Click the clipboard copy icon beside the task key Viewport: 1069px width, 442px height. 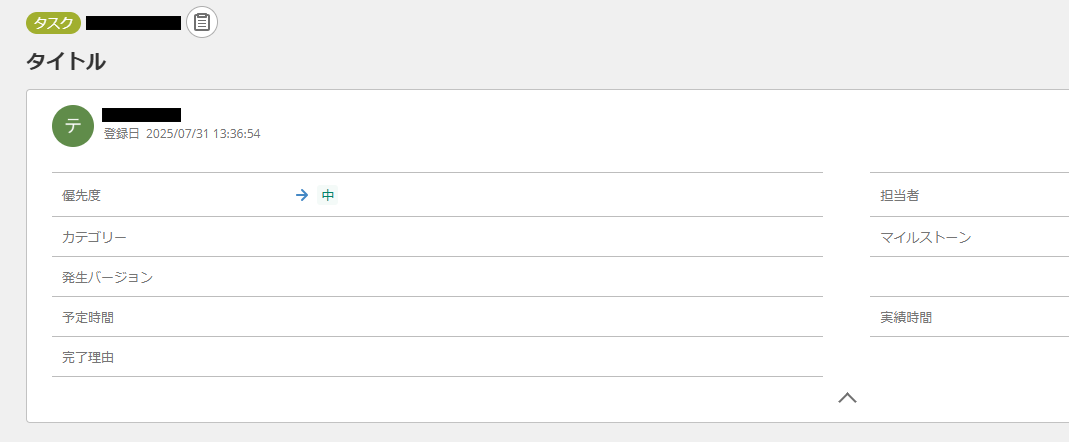tap(201, 22)
